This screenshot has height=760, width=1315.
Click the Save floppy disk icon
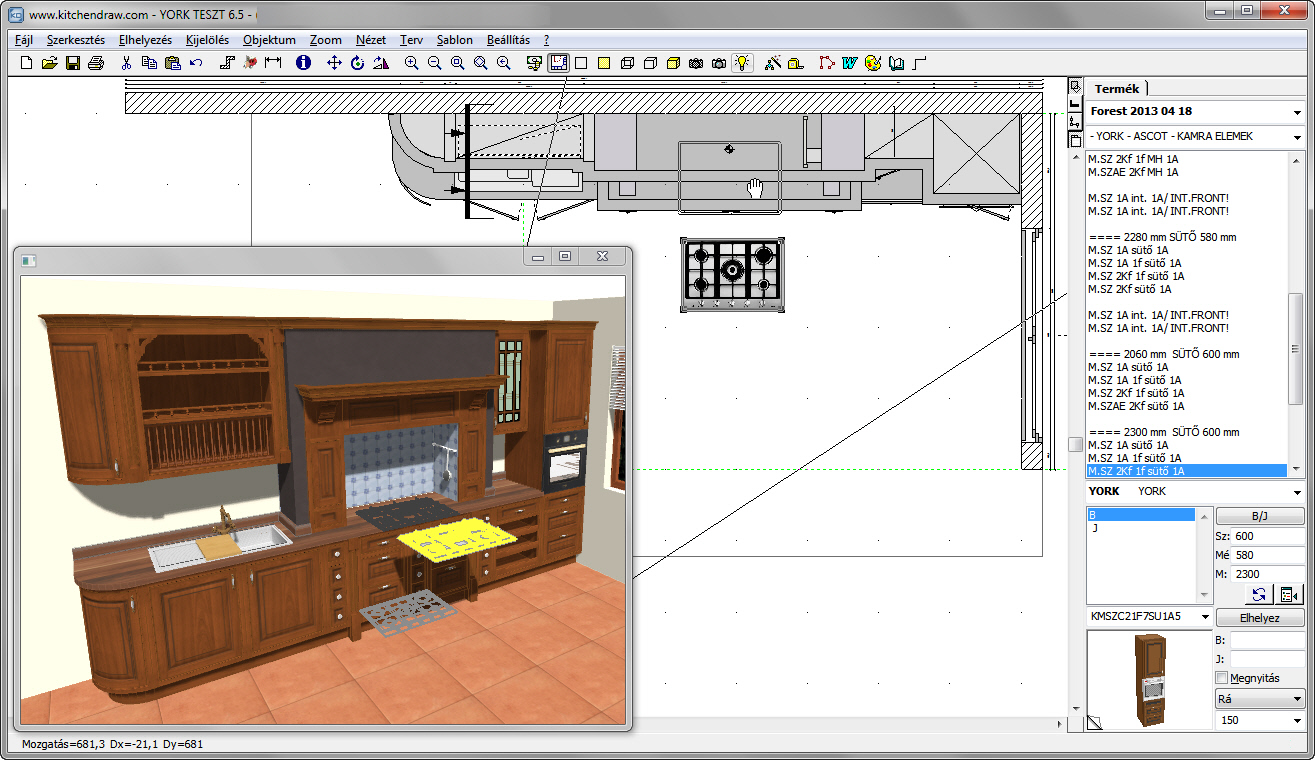pos(73,63)
